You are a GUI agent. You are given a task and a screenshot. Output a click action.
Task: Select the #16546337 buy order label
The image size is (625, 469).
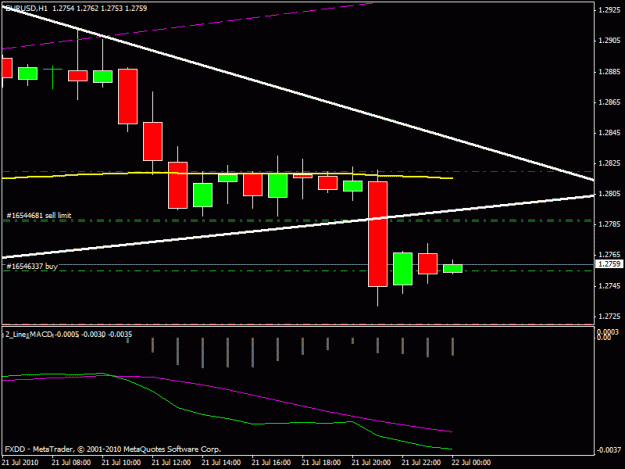[32, 266]
